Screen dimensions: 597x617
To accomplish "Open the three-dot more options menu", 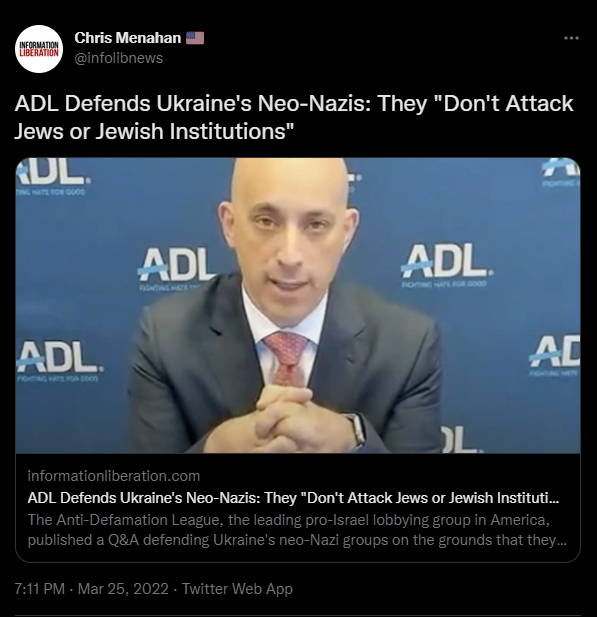I will [x=571, y=38].
